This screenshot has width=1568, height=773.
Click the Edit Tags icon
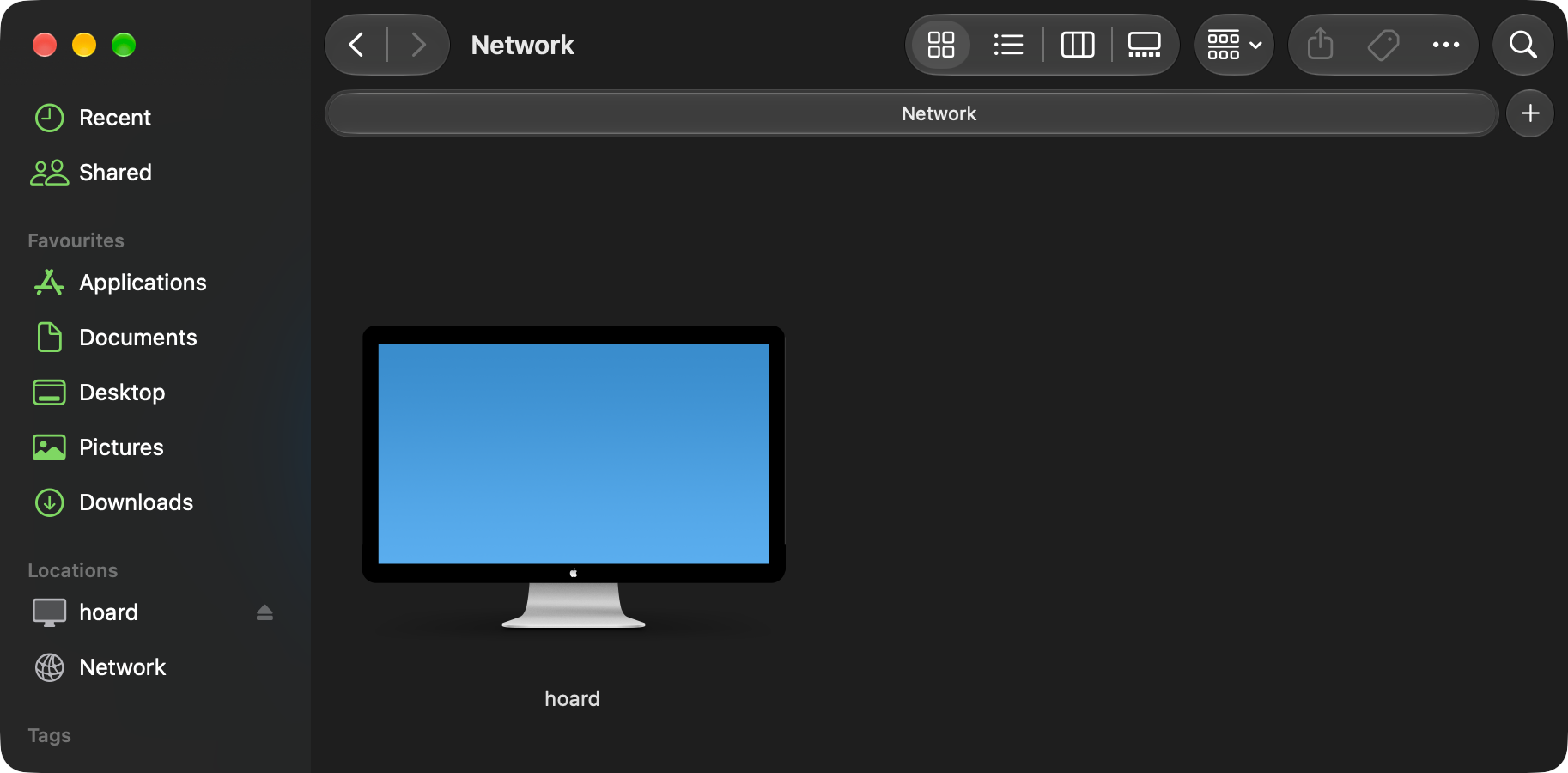pyautogui.click(x=1383, y=45)
